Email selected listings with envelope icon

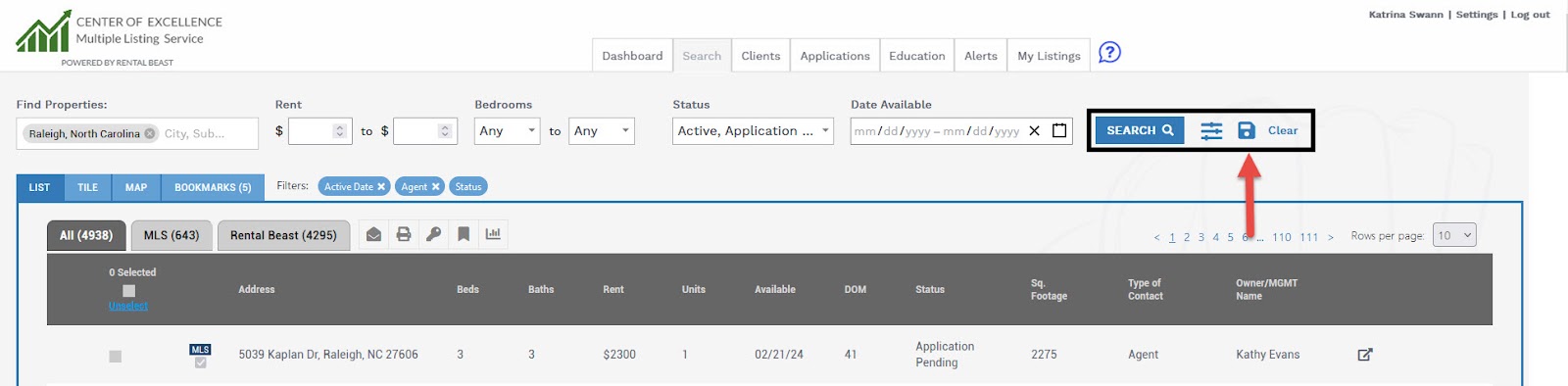pyautogui.click(x=373, y=234)
